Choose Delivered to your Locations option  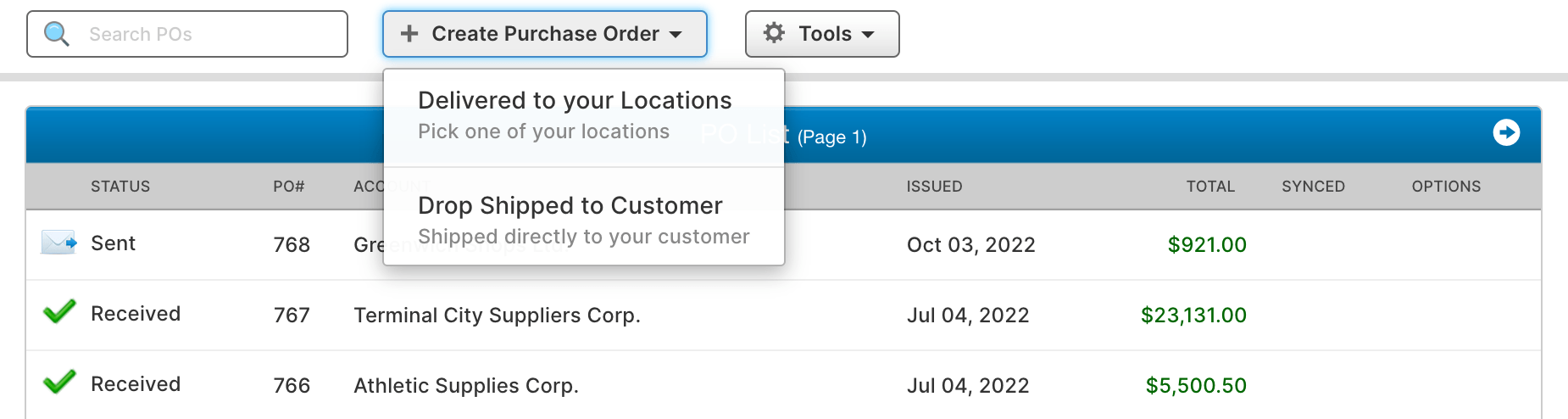coord(584,115)
